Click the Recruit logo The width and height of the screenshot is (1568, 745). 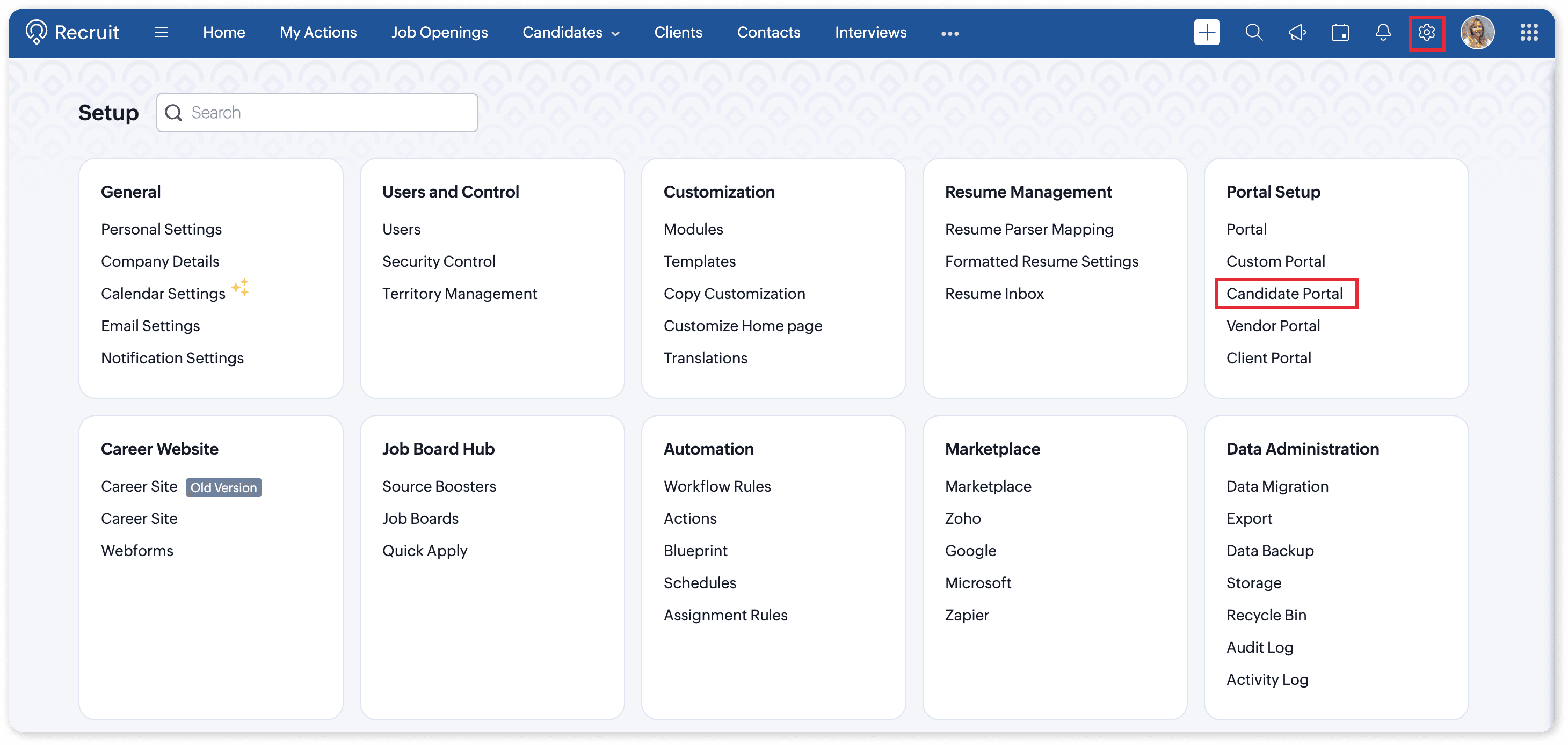(x=72, y=32)
